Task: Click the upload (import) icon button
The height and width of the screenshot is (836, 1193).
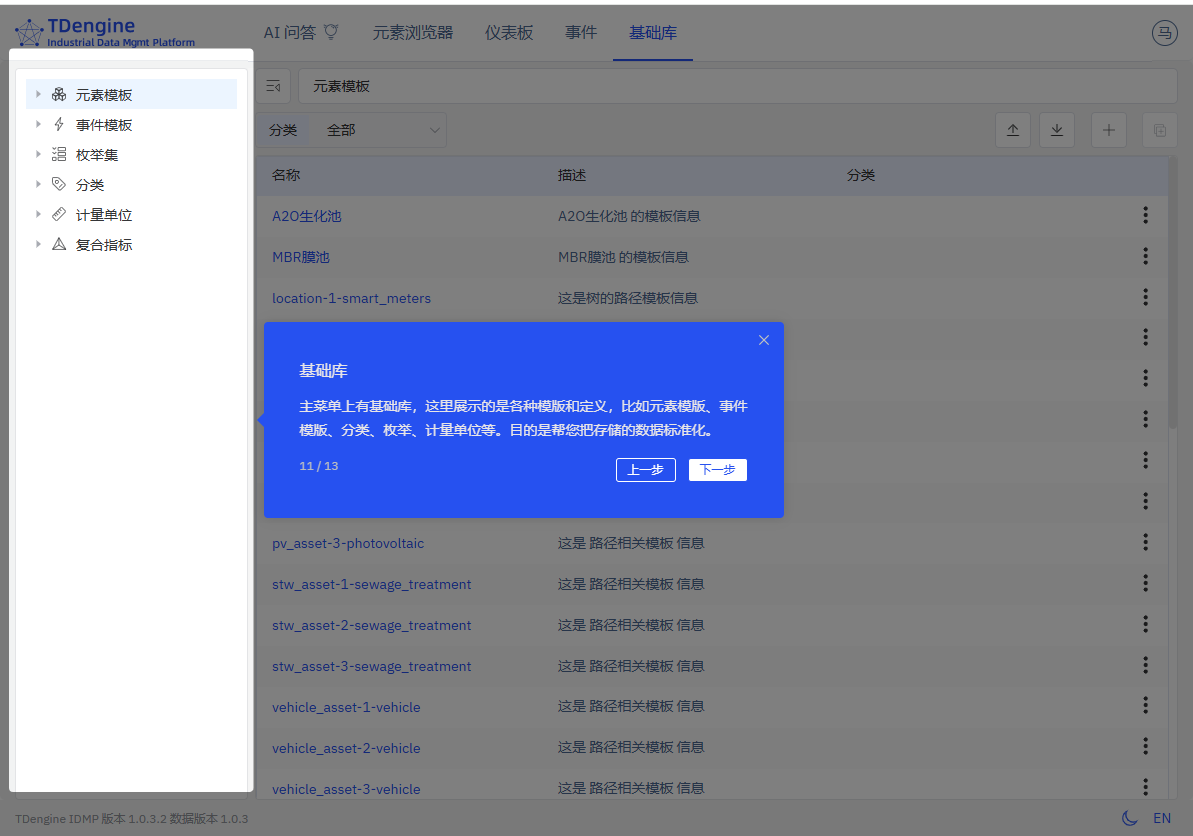Action: (1013, 130)
